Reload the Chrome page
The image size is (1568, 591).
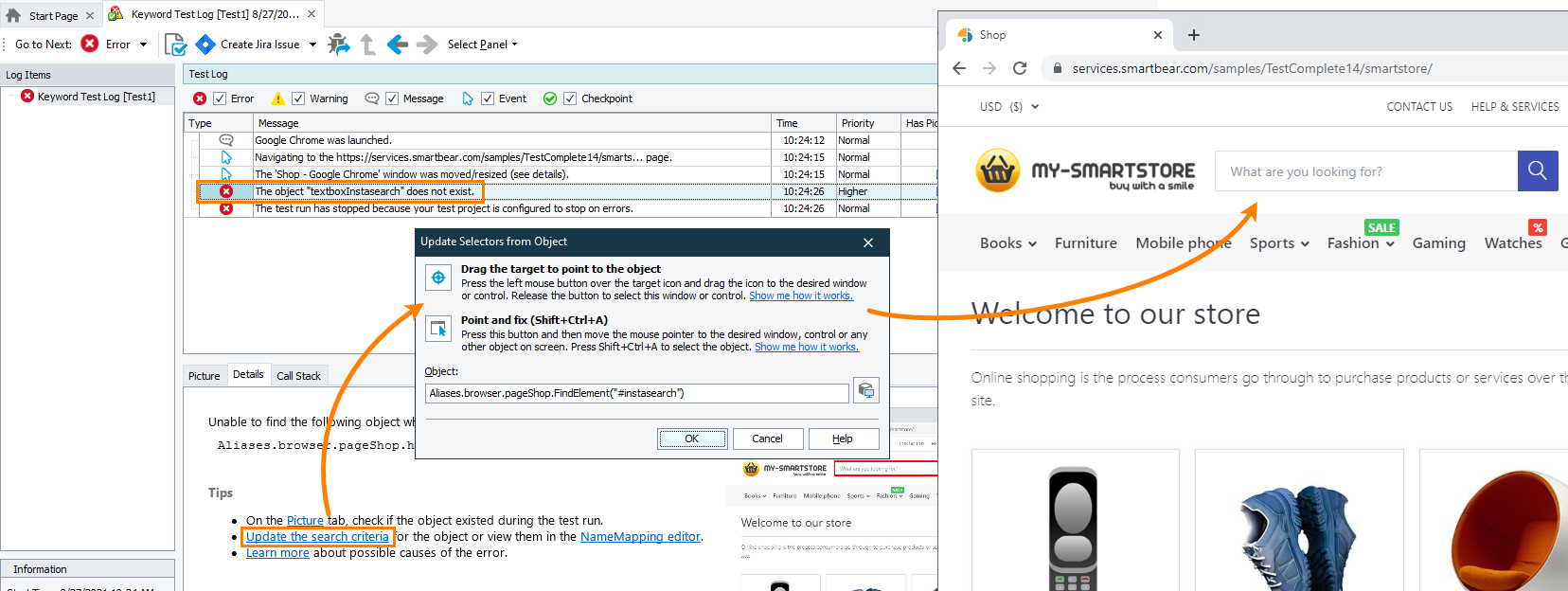coord(1020,68)
